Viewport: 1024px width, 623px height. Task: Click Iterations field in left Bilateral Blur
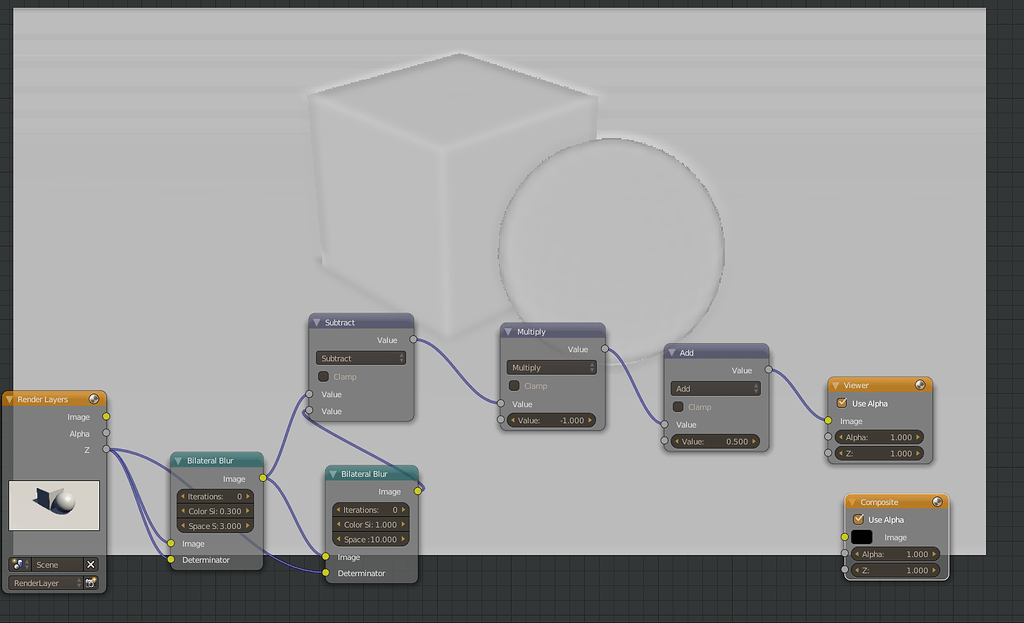tap(215, 496)
